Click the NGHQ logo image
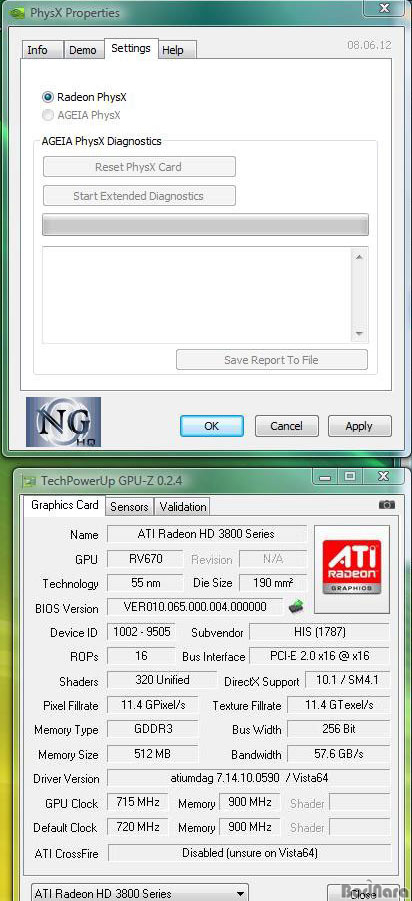Image resolution: width=412 pixels, height=901 pixels. 63,422
